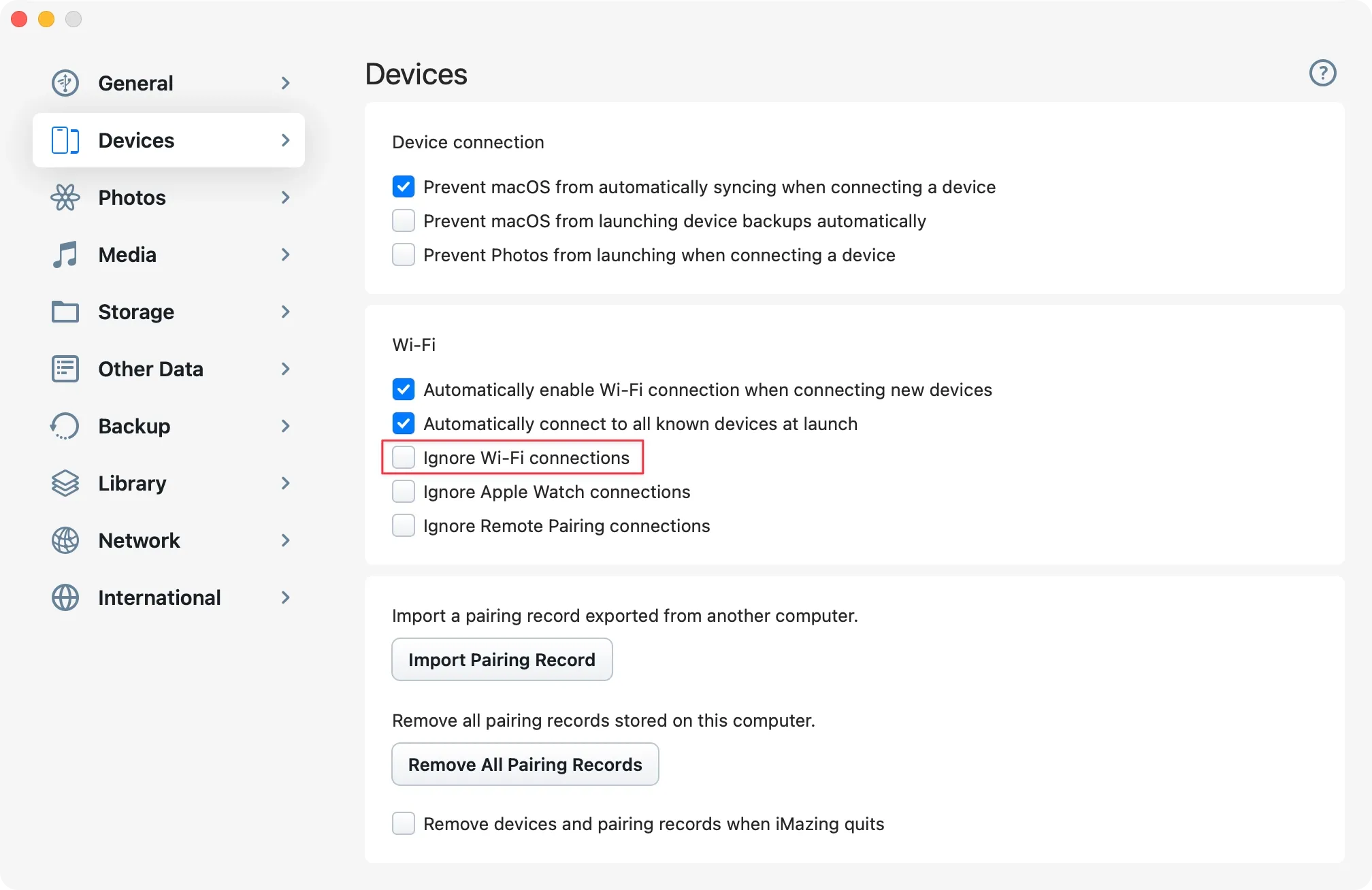1372x890 pixels.
Task: Check Remove devices and pairing records when iMazing quits
Action: click(404, 823)
